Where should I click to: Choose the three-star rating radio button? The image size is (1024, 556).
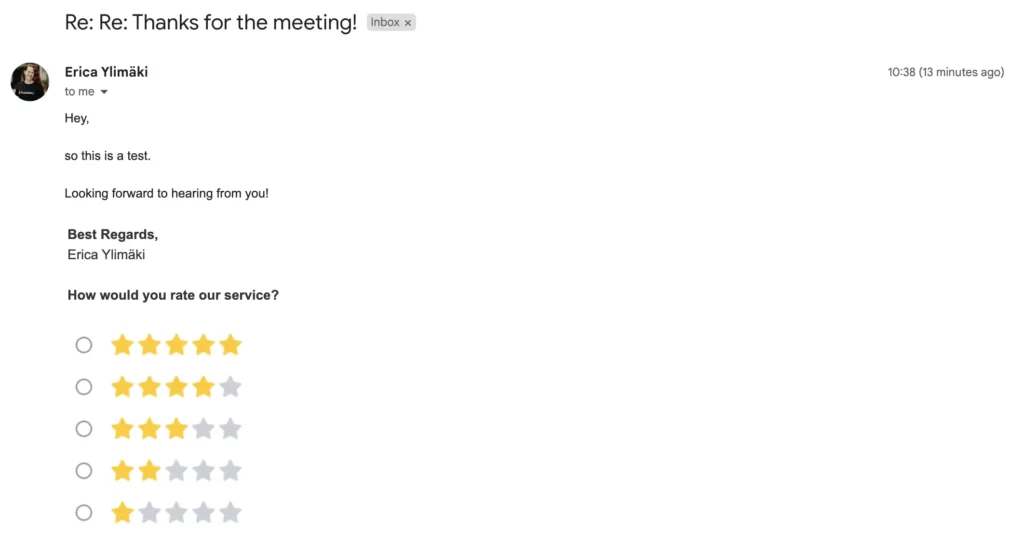click(84, 429)
